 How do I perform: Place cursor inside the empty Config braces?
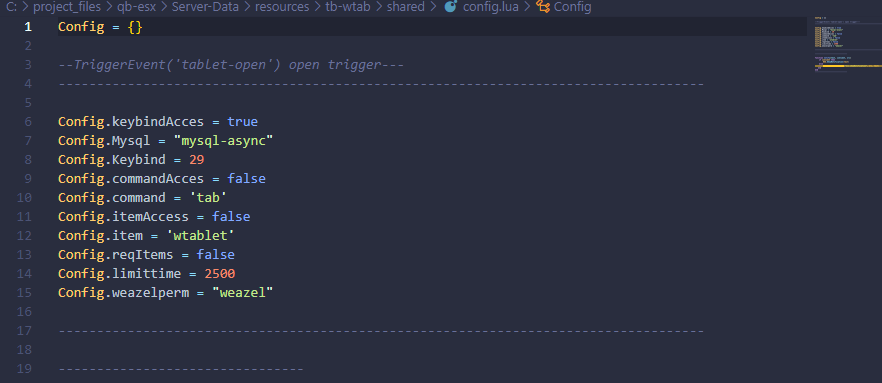pos(136,27)
